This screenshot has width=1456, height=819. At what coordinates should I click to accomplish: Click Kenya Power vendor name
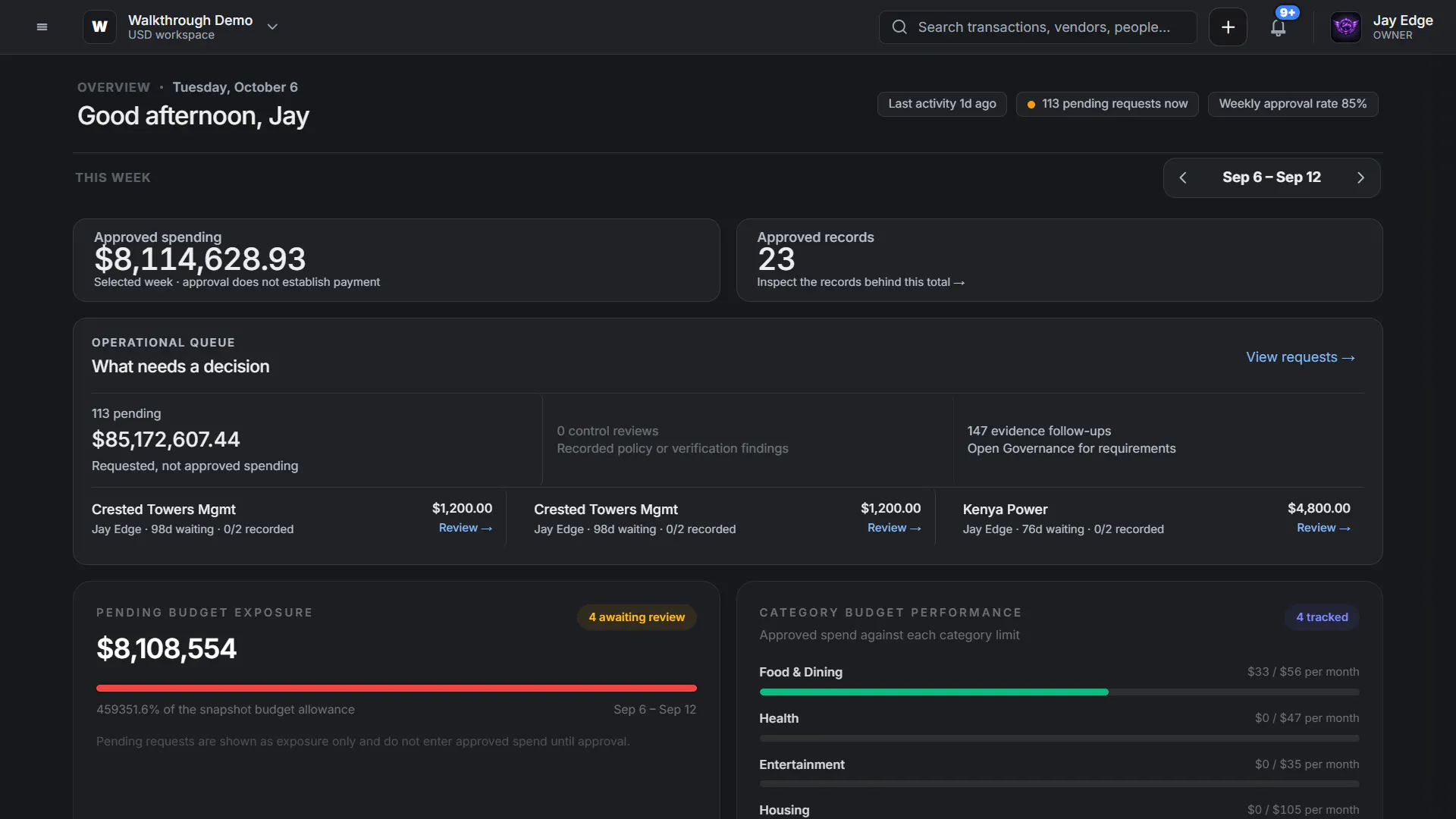click(x=1005, y=510)
